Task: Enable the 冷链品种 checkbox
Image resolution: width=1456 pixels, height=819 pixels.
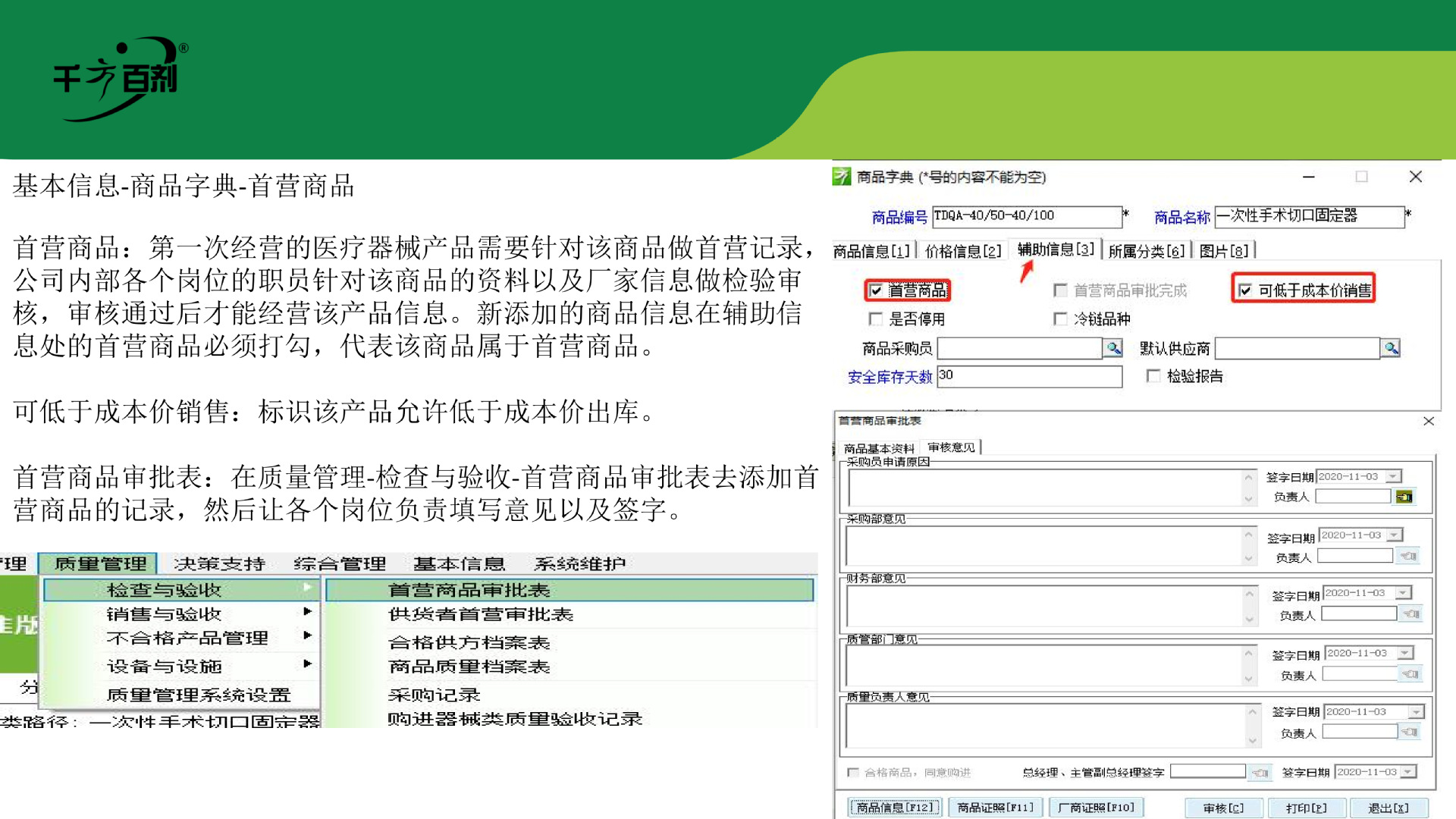Action: 1060,319
